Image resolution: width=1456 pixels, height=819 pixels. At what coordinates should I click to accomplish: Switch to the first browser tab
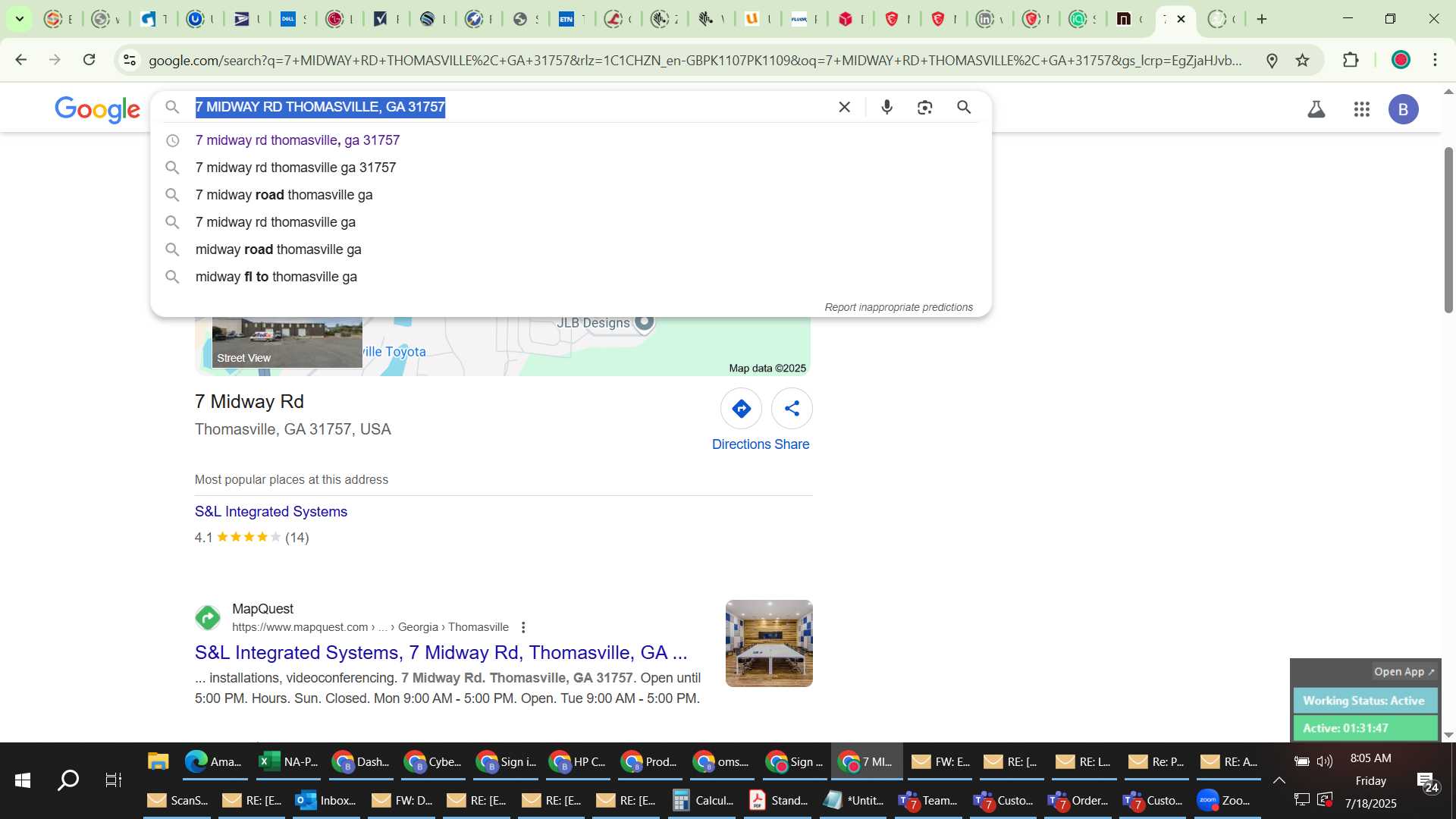pos(58,19)
